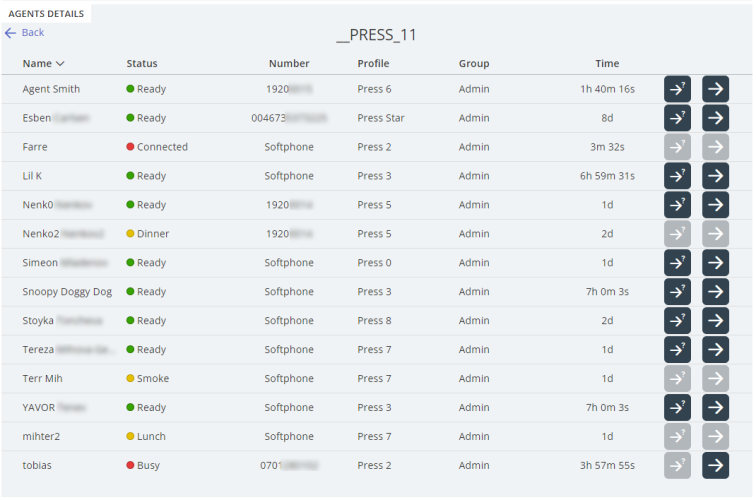Sort by the Time column header
Viewport: 756px width, 500px height.
[607, 64]
